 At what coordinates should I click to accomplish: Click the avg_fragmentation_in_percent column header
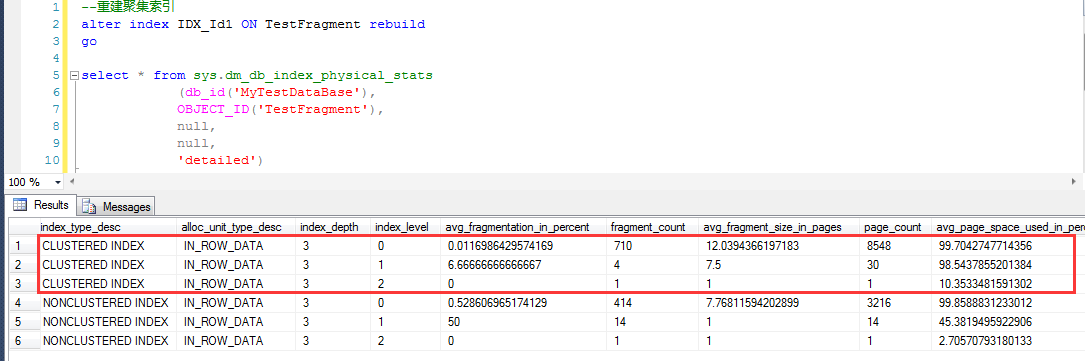point(517,227)
